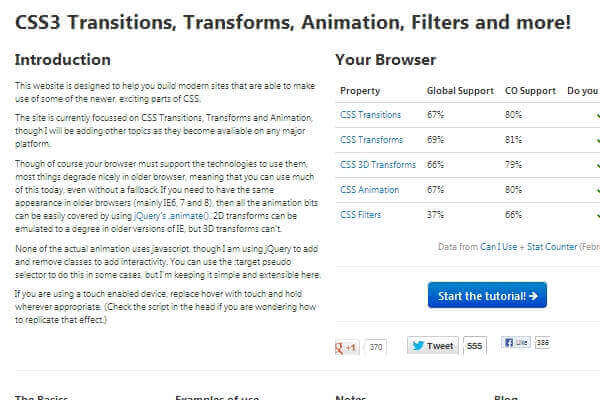Click the Twitter Tweet button
Viewport: 600px width, 400px height.
click(x=431, y=346)
